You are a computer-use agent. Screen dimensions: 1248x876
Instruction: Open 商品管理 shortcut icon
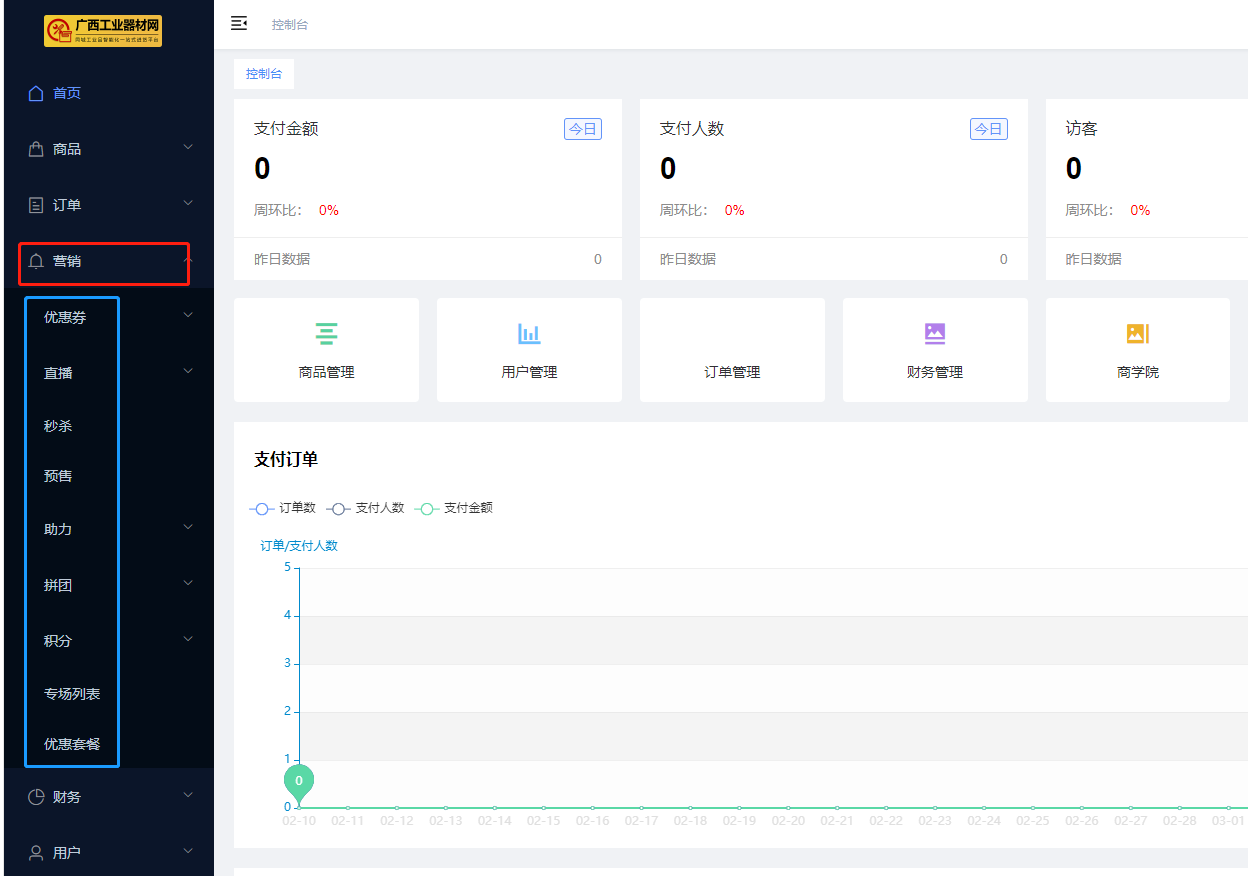326,334
